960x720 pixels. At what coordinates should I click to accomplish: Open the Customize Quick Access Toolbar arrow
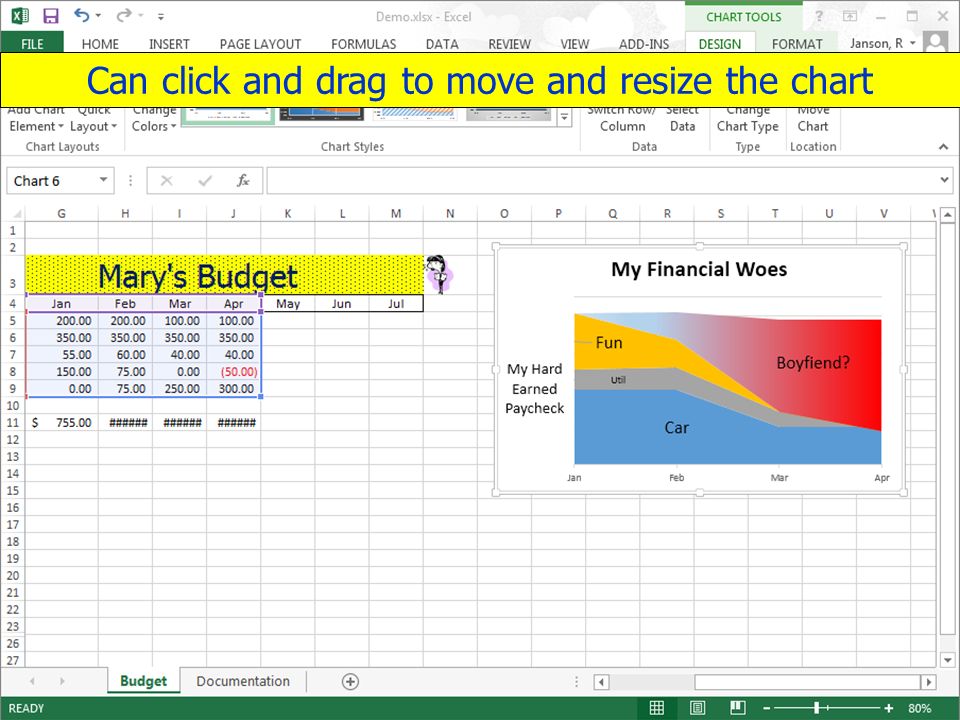(160, 17)
